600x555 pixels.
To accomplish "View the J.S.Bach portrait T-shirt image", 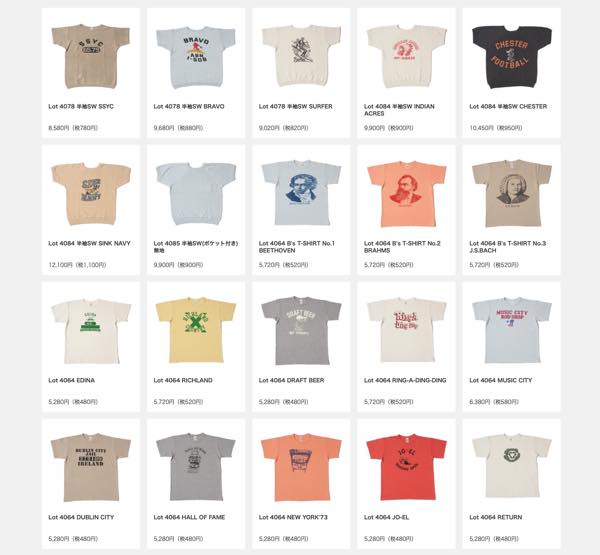I will [x=512, y=194].
